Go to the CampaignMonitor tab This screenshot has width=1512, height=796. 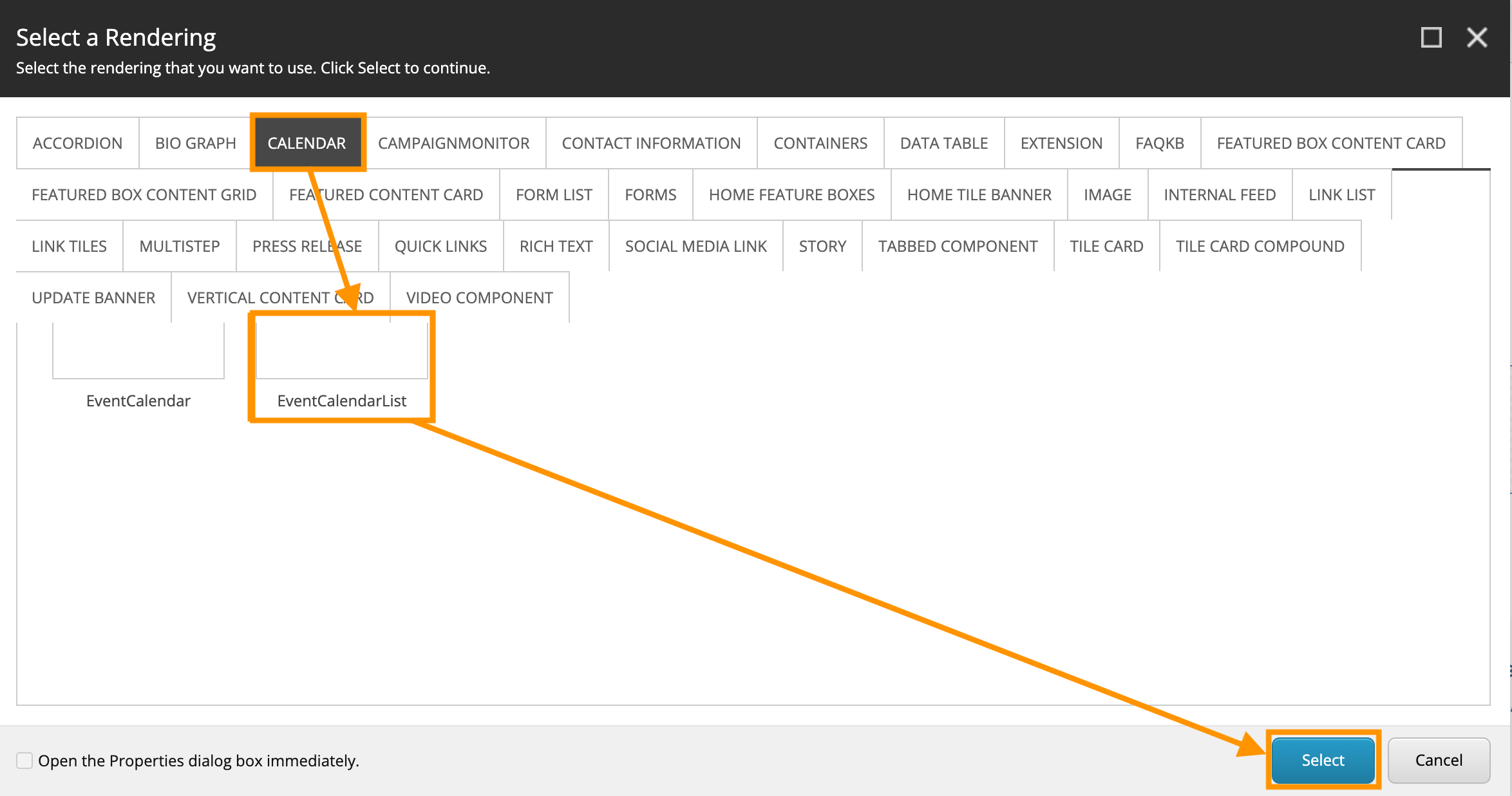[453, 143]
